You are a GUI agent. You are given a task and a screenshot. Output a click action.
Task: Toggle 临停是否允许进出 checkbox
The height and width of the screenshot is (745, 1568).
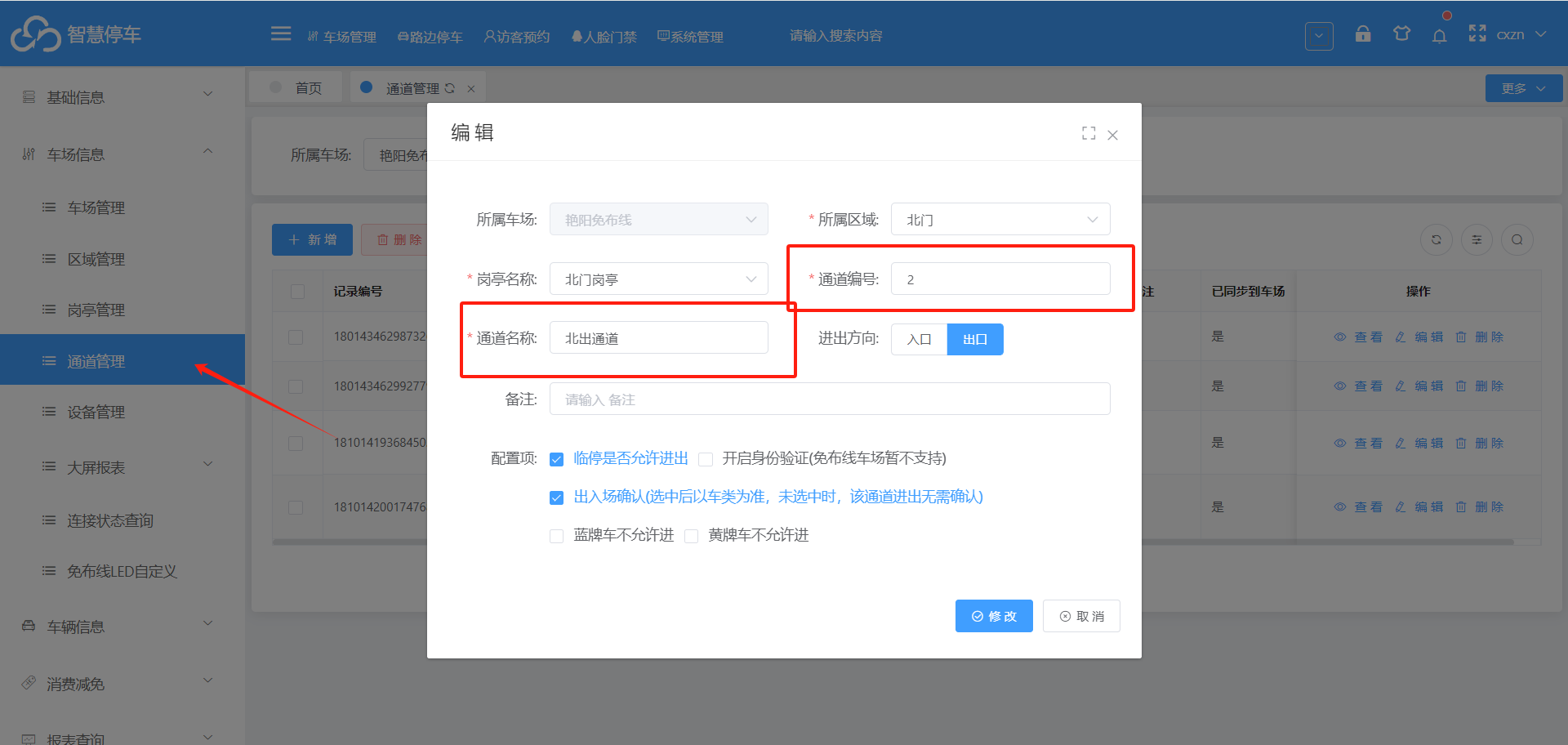click(x=556, y=459)
